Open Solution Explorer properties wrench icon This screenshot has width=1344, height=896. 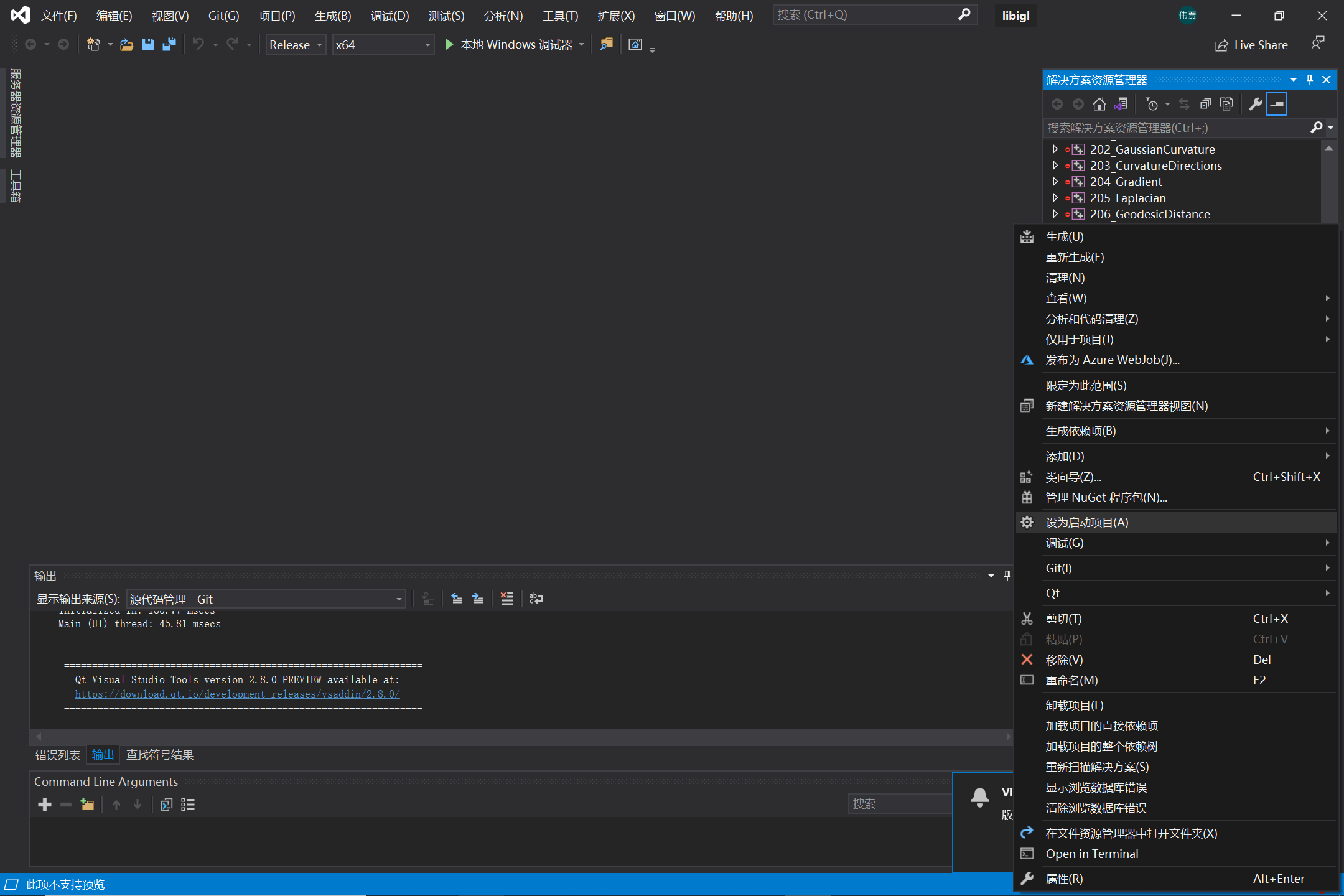(x=1256, y=105)
